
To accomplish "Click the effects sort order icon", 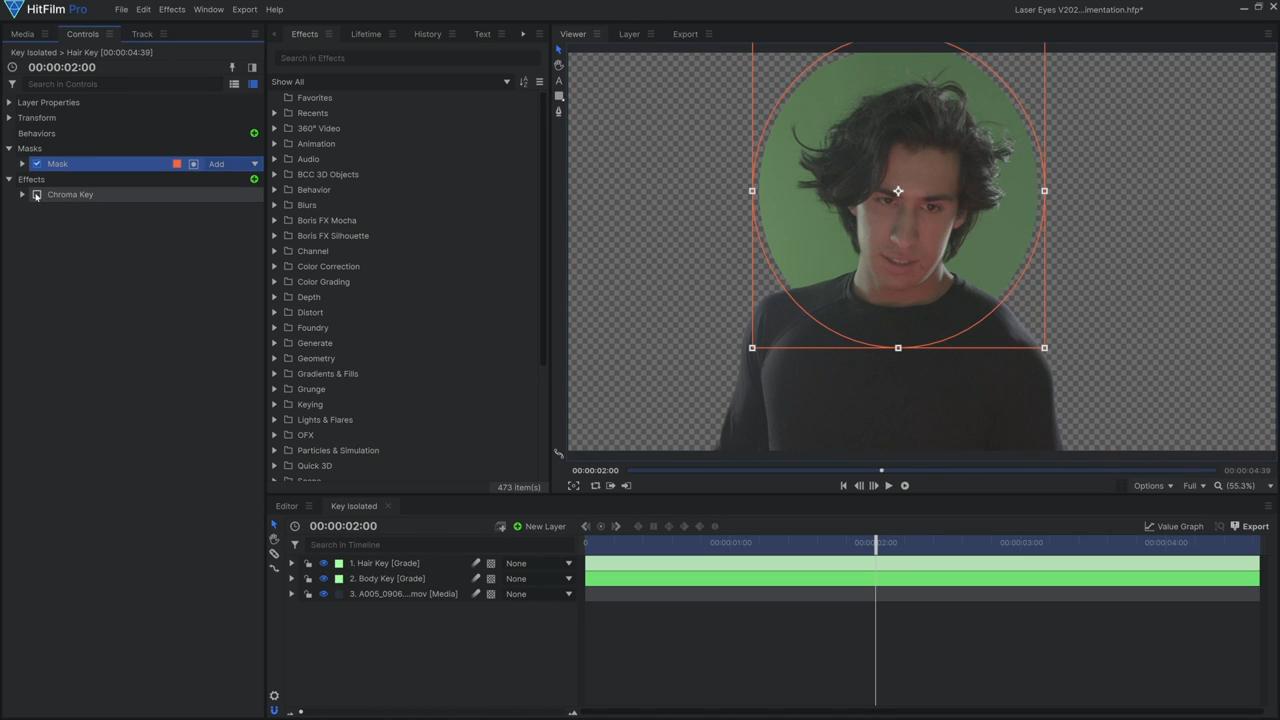I will tap(523, 82).
